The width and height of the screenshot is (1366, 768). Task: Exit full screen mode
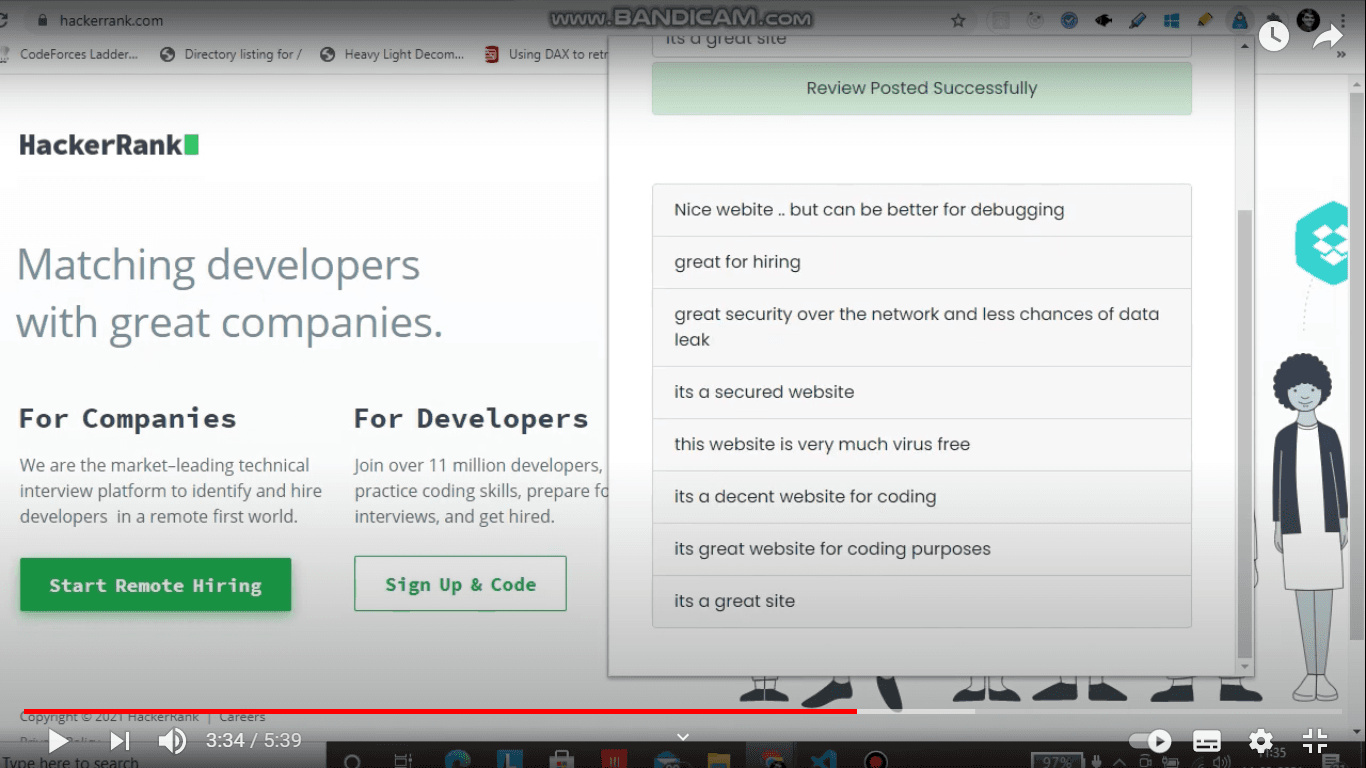1315,741
